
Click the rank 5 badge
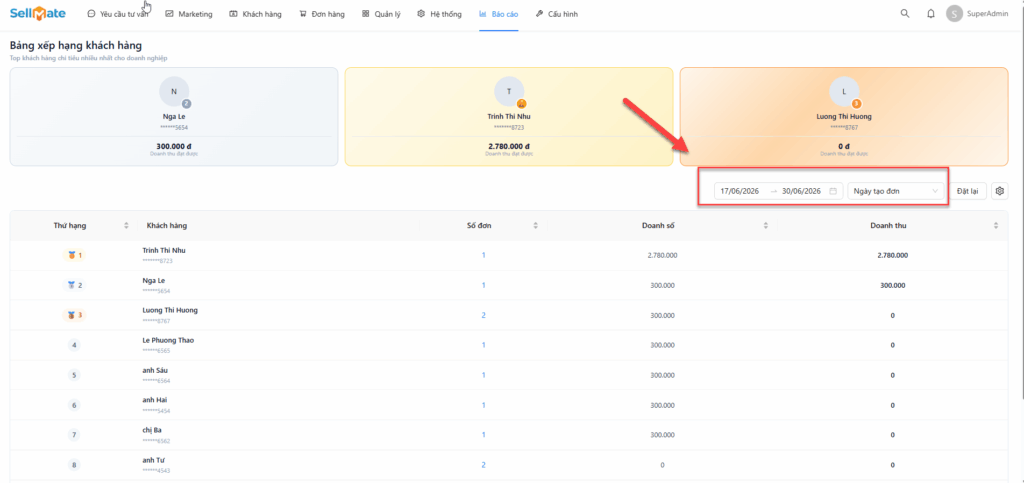tap(74, 375)
